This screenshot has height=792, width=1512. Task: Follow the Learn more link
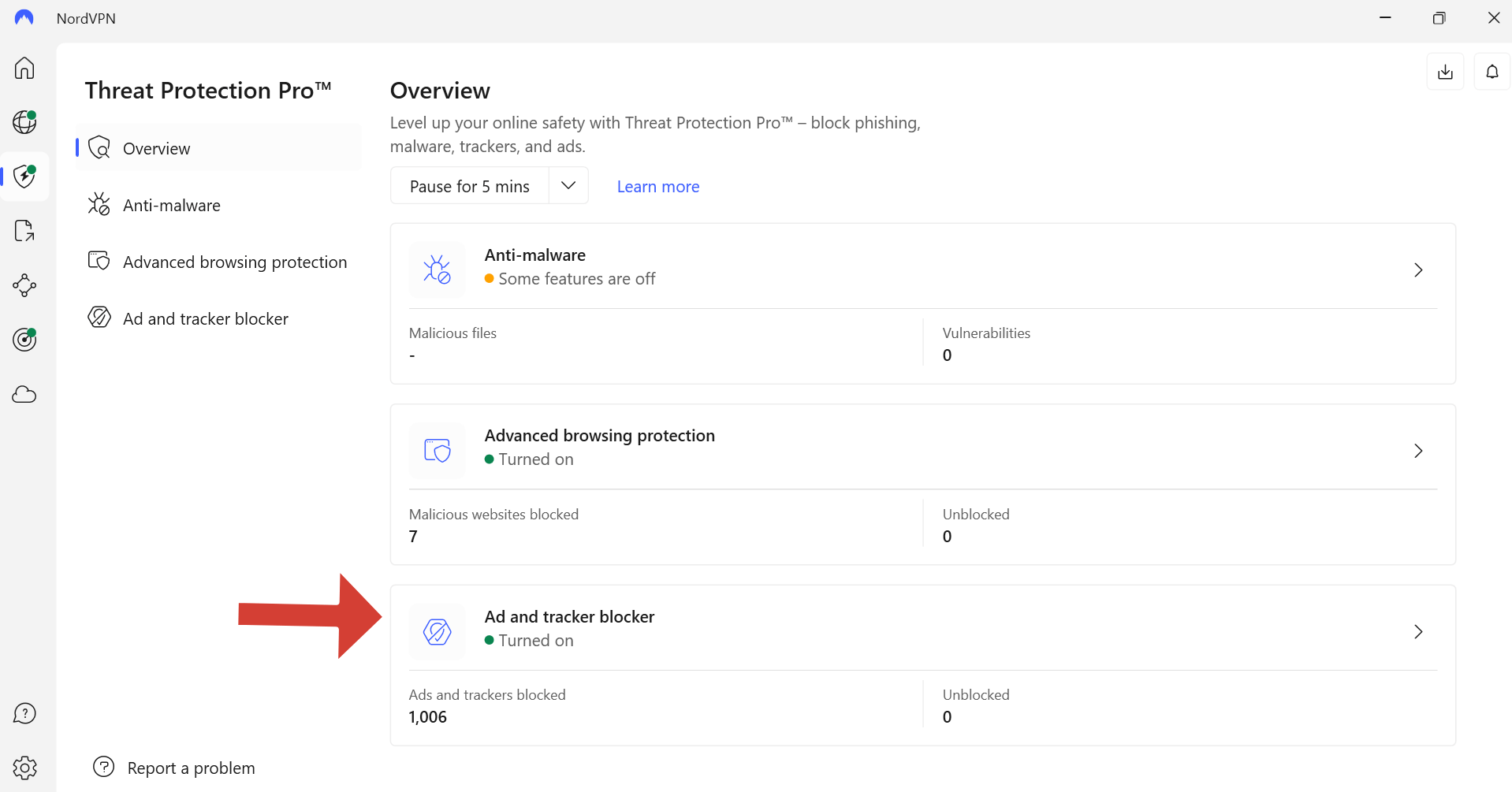[x=658, y=187]
